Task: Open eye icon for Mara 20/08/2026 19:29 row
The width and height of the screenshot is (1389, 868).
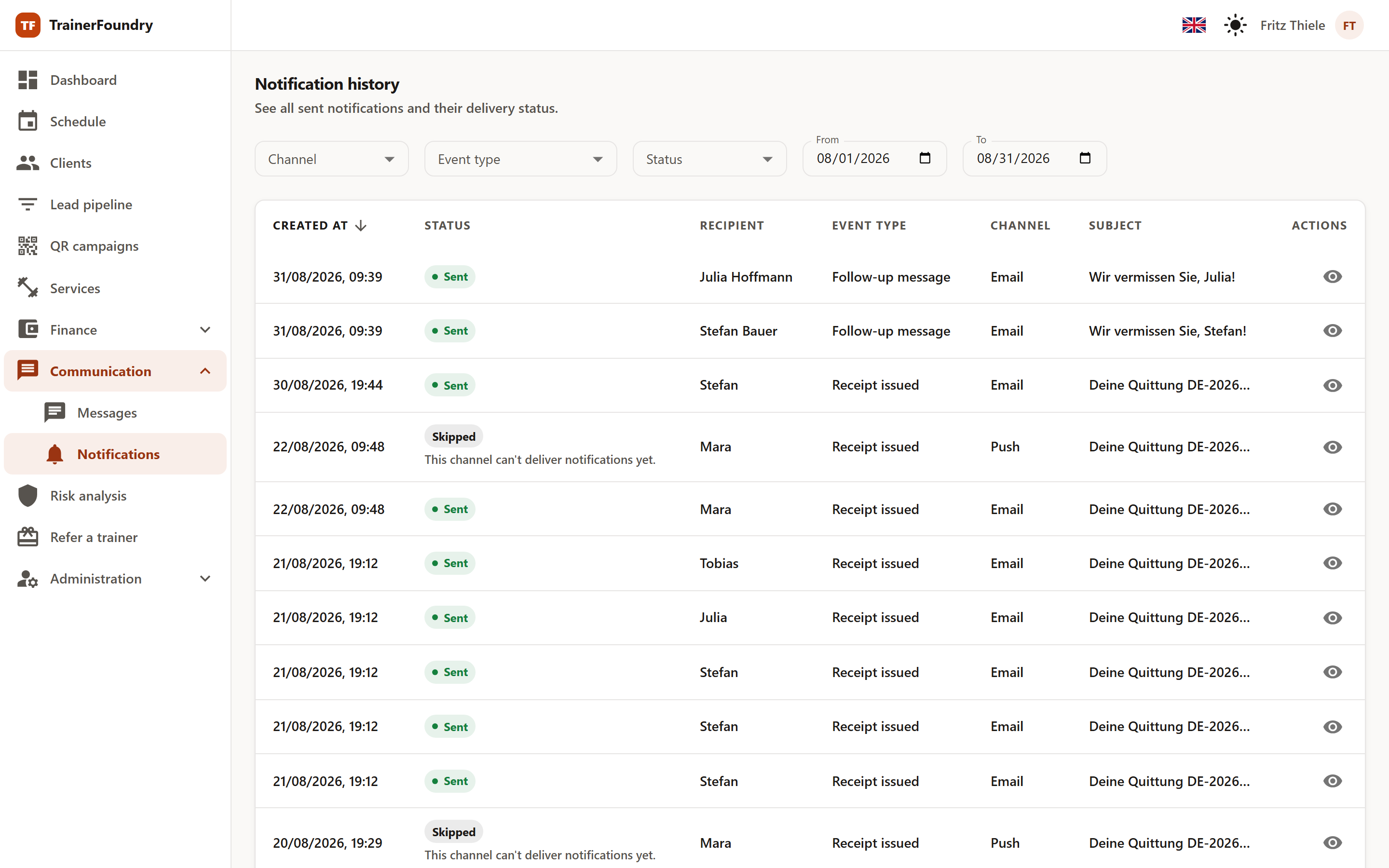Action: (x=1332, y=843)
